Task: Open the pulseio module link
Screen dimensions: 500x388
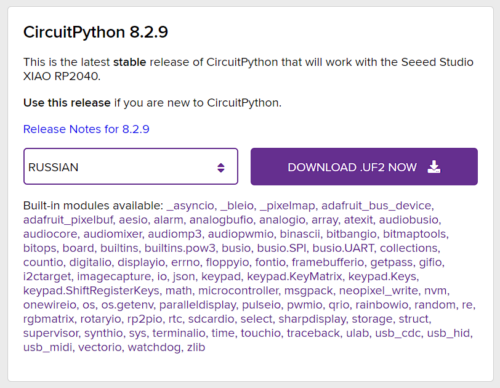Action: [x=261, y=305]
